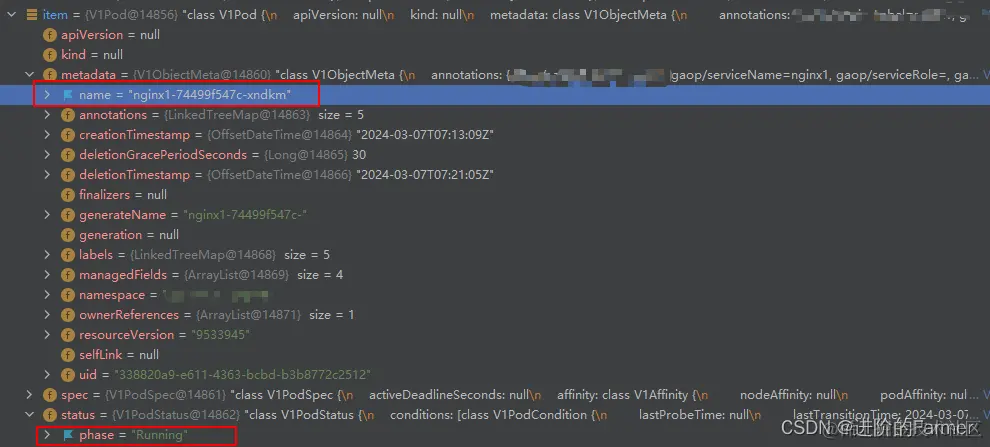Expand the namespace arrow

tap(47, 295)
